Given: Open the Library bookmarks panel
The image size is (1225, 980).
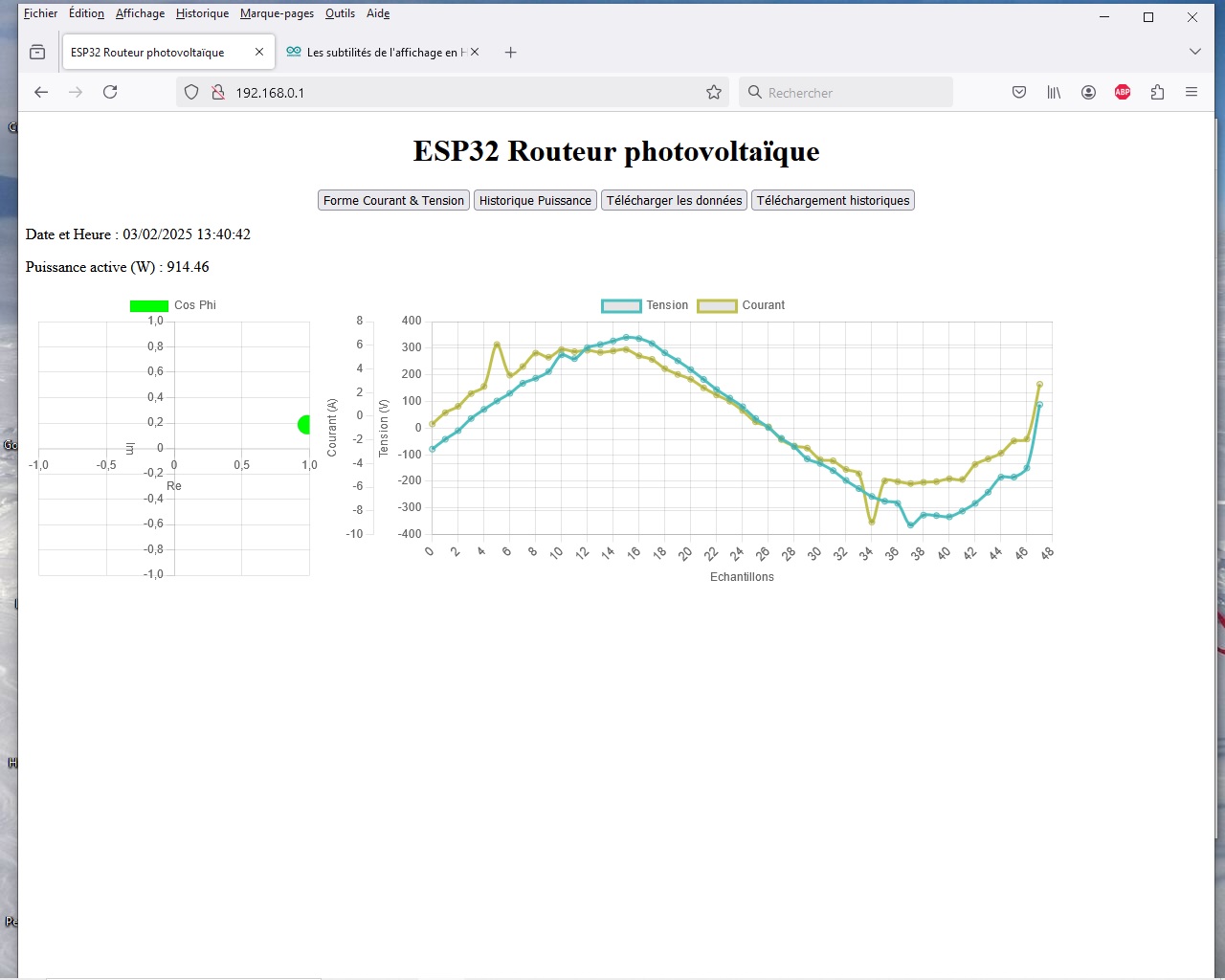Looking at the screenshot, I should tap(1054, 92).
